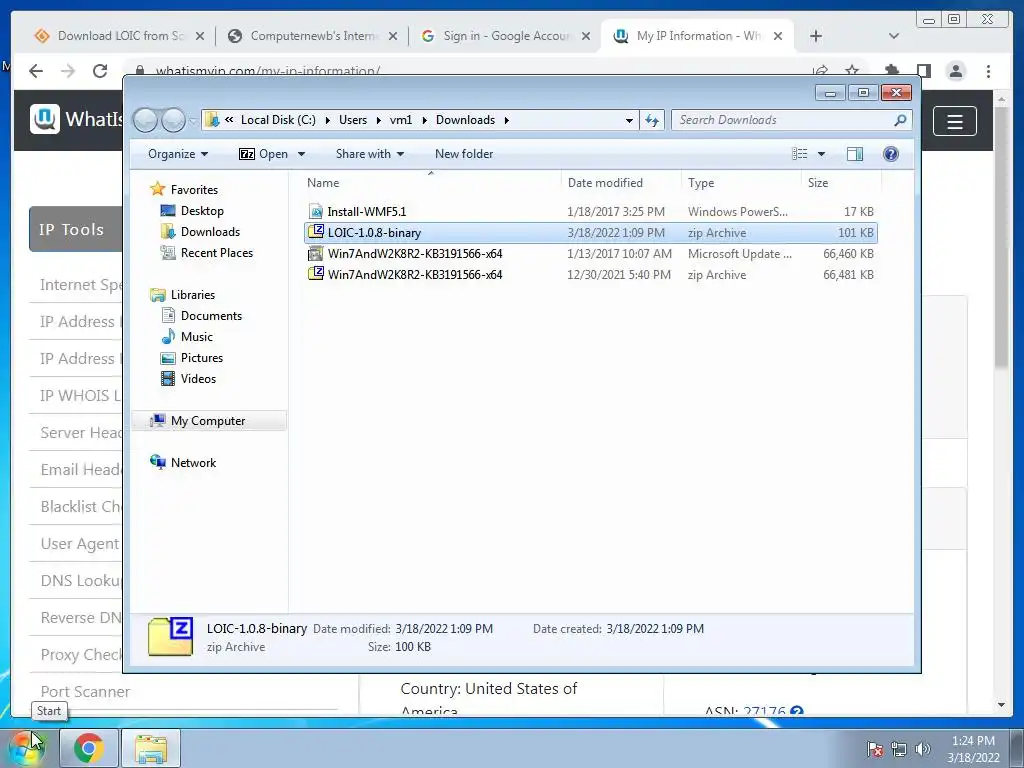Expand the Open button dropdown arrow

click(x=301, y=154)
